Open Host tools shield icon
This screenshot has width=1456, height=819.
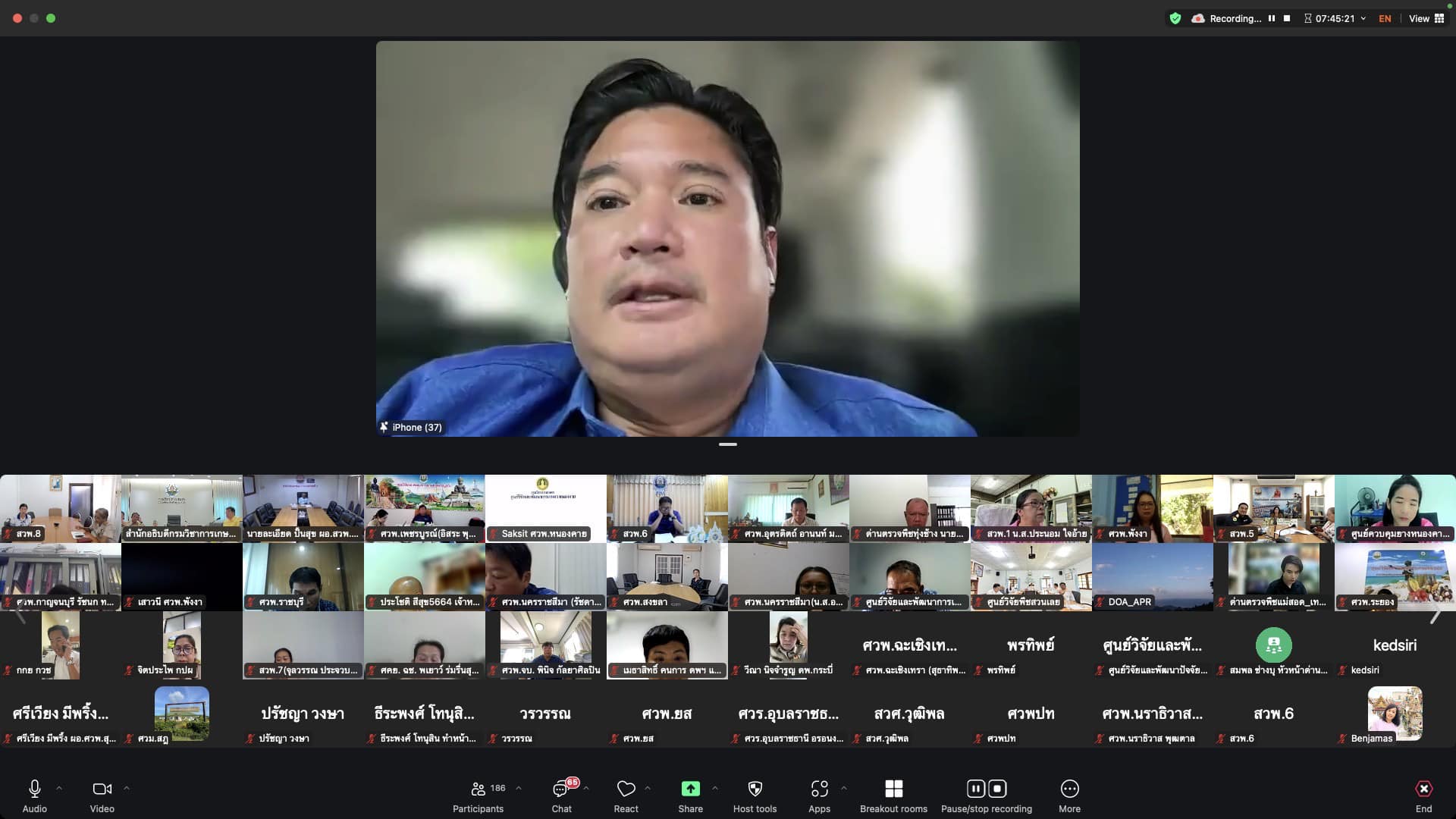pos(755,789)
